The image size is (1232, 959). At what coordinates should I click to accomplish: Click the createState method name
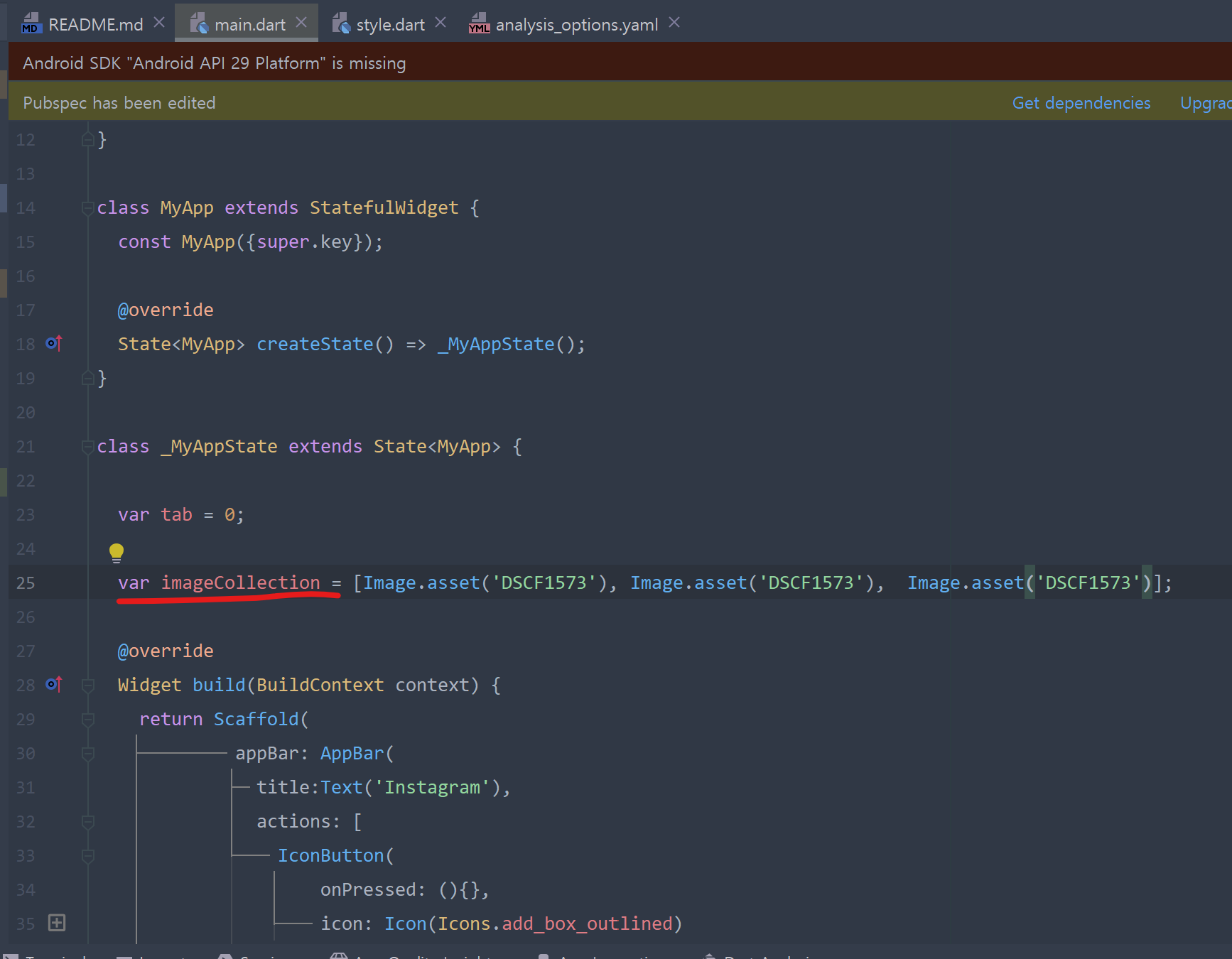tap(315, 344)
